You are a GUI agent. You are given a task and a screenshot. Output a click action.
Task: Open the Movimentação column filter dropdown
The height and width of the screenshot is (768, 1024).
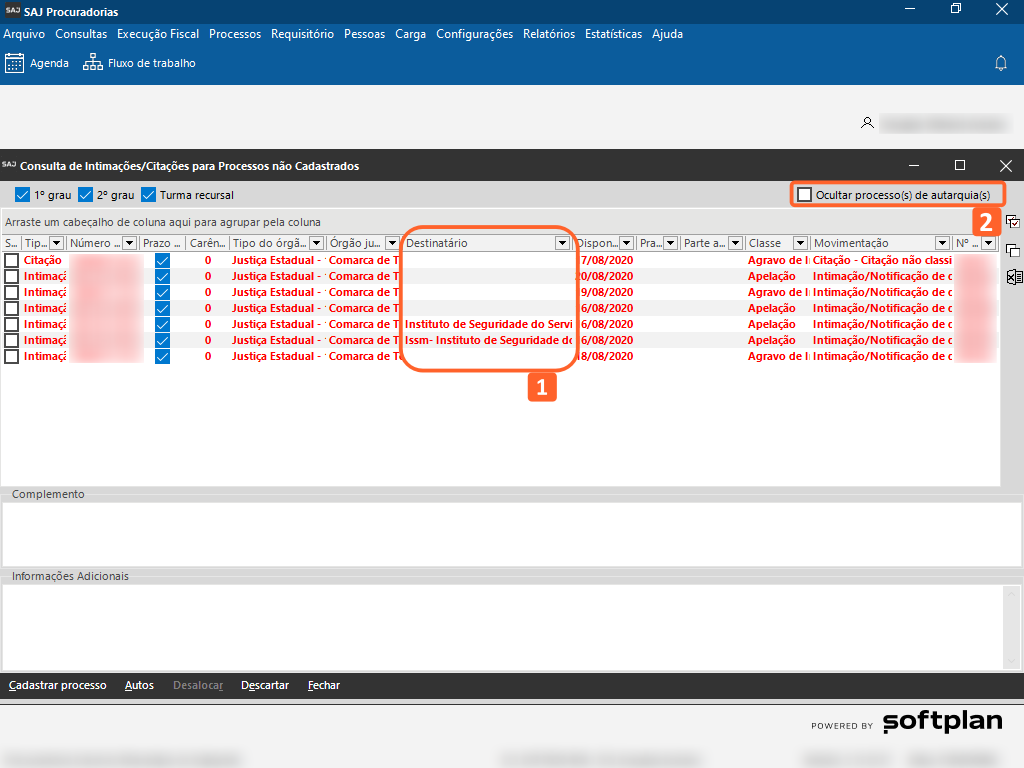(x=942, y=243)
